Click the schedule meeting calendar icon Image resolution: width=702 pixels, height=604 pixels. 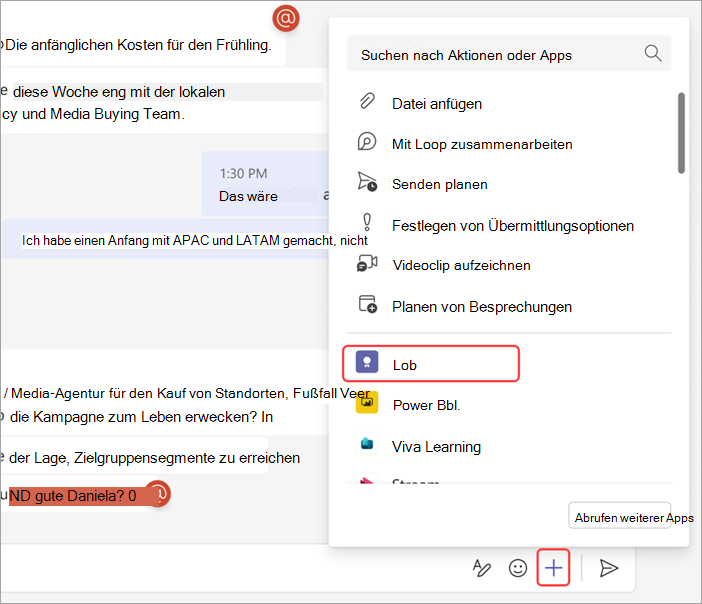pos(368,304)
